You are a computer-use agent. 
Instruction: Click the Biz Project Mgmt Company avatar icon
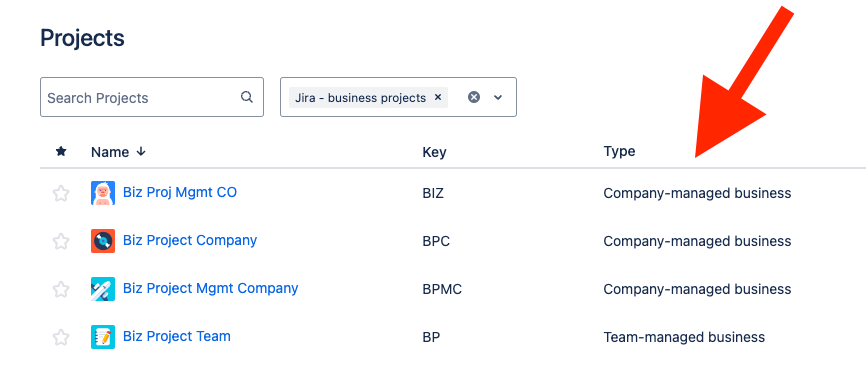tap(103, 289)
